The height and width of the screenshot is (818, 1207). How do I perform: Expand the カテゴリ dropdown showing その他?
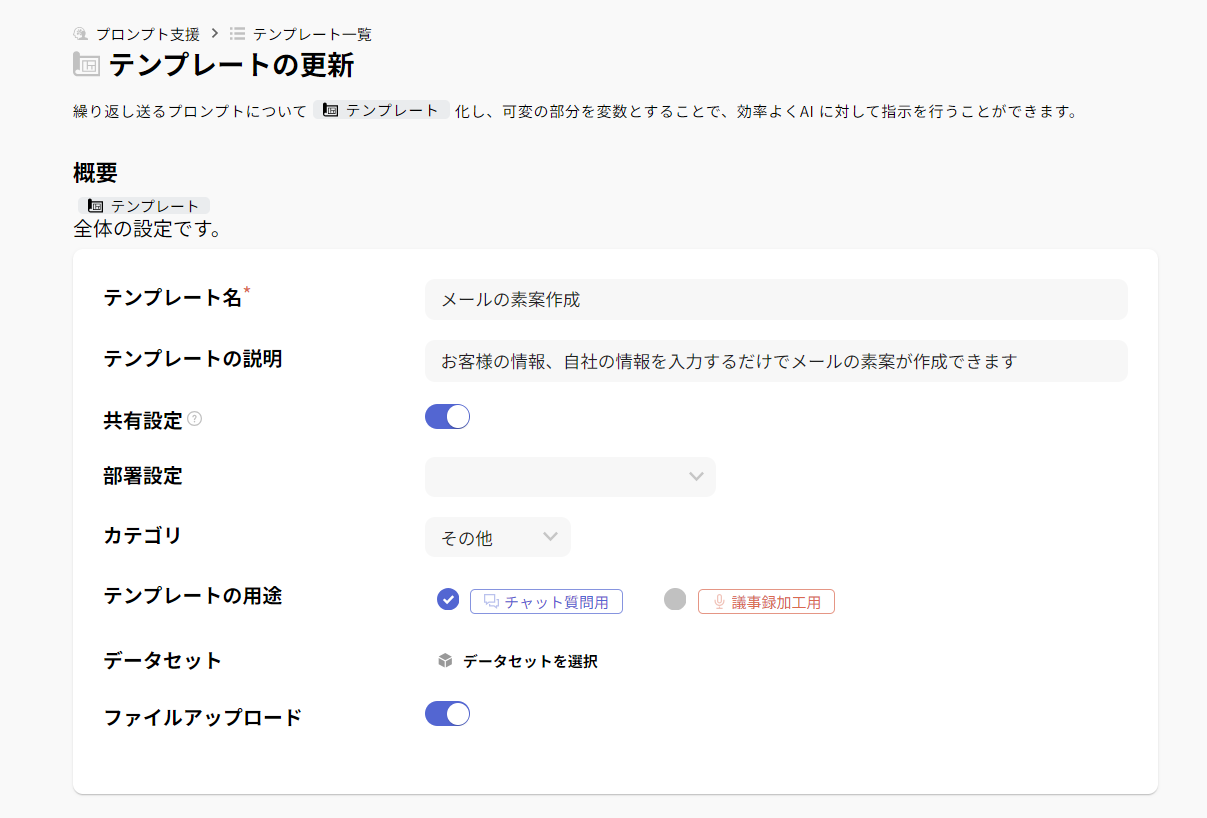point(497,537)
